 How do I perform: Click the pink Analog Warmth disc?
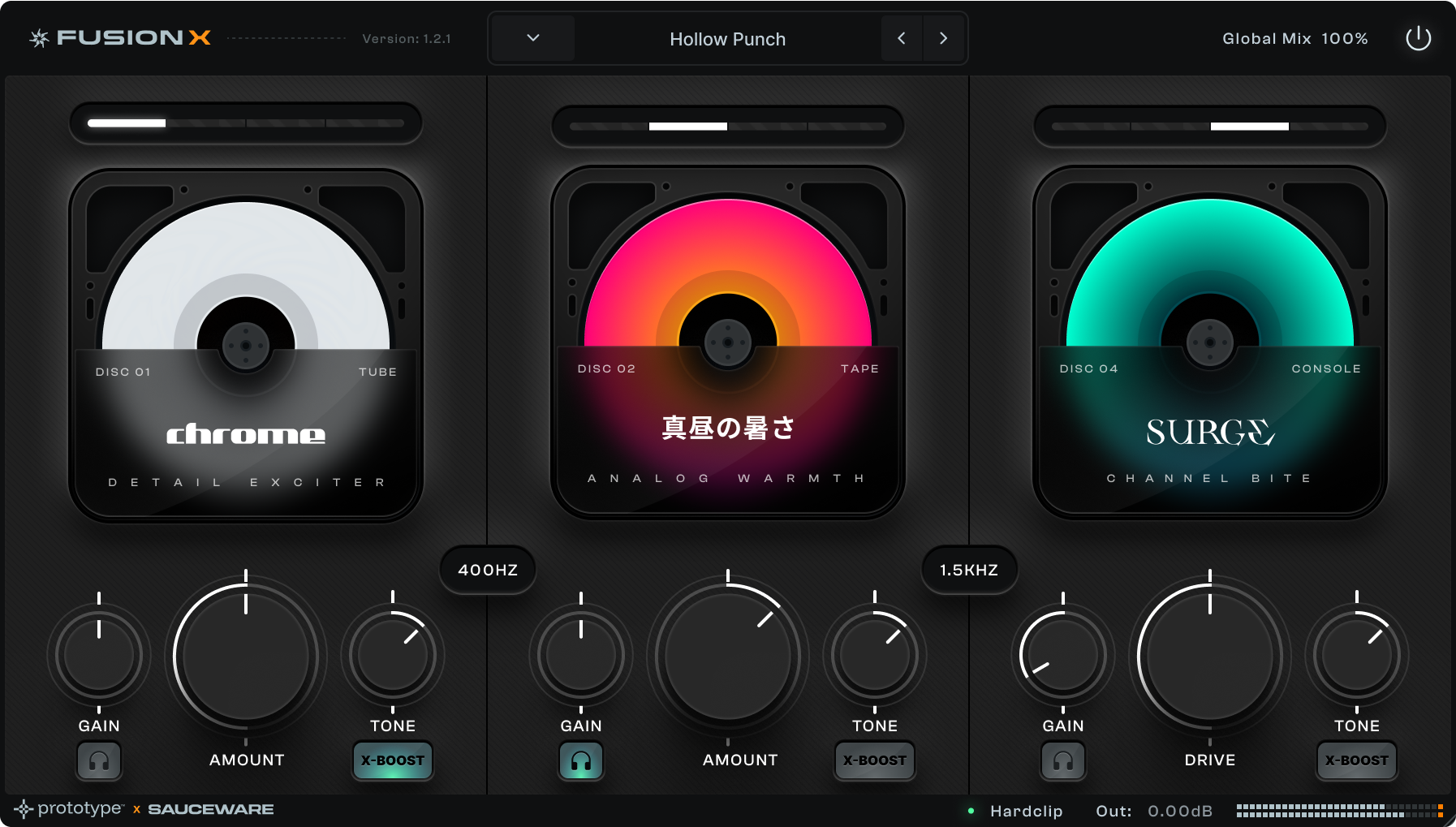pos(728,268)
